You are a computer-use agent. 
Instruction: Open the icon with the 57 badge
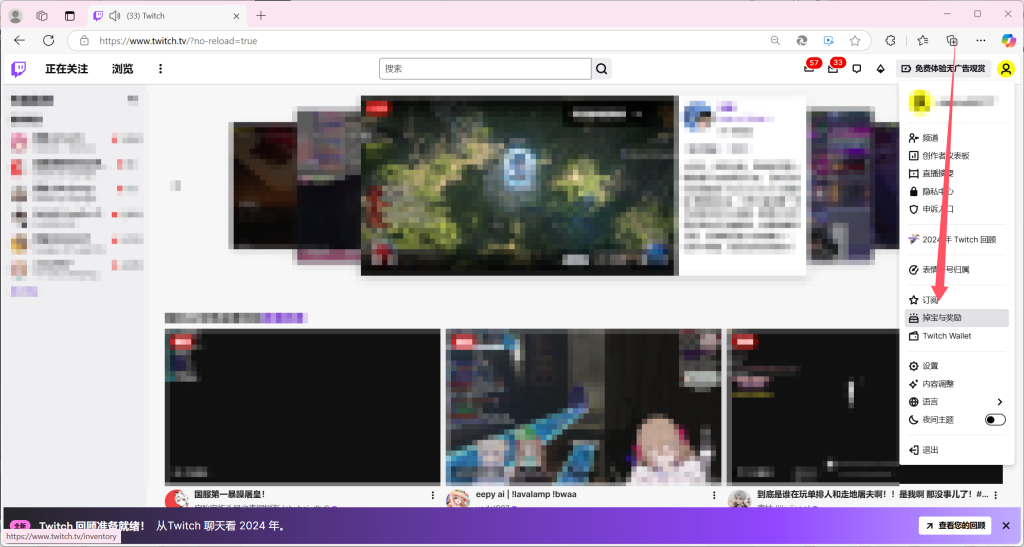coord(809,69)
